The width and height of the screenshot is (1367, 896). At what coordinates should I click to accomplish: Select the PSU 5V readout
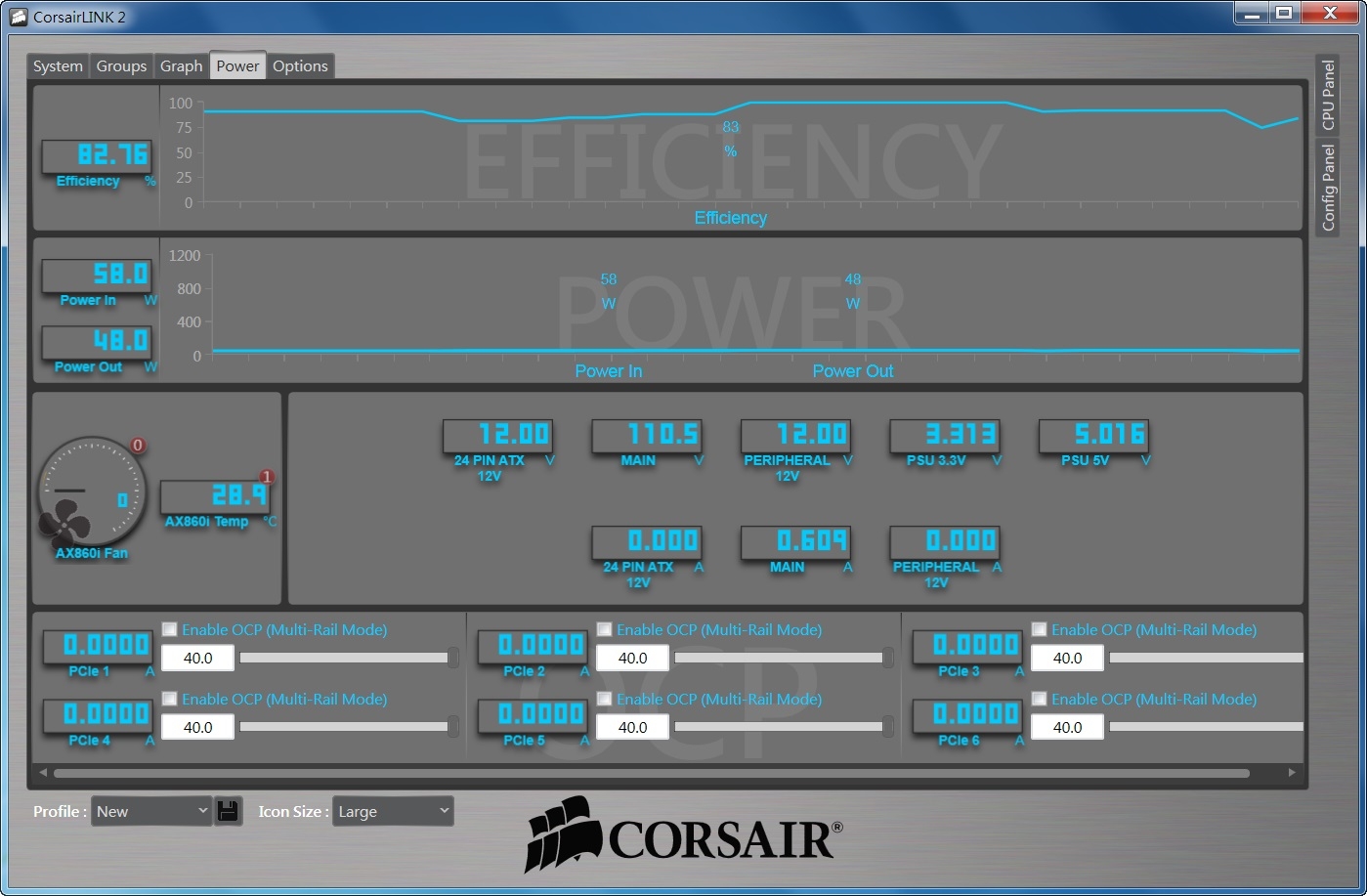click(1093, 436)
